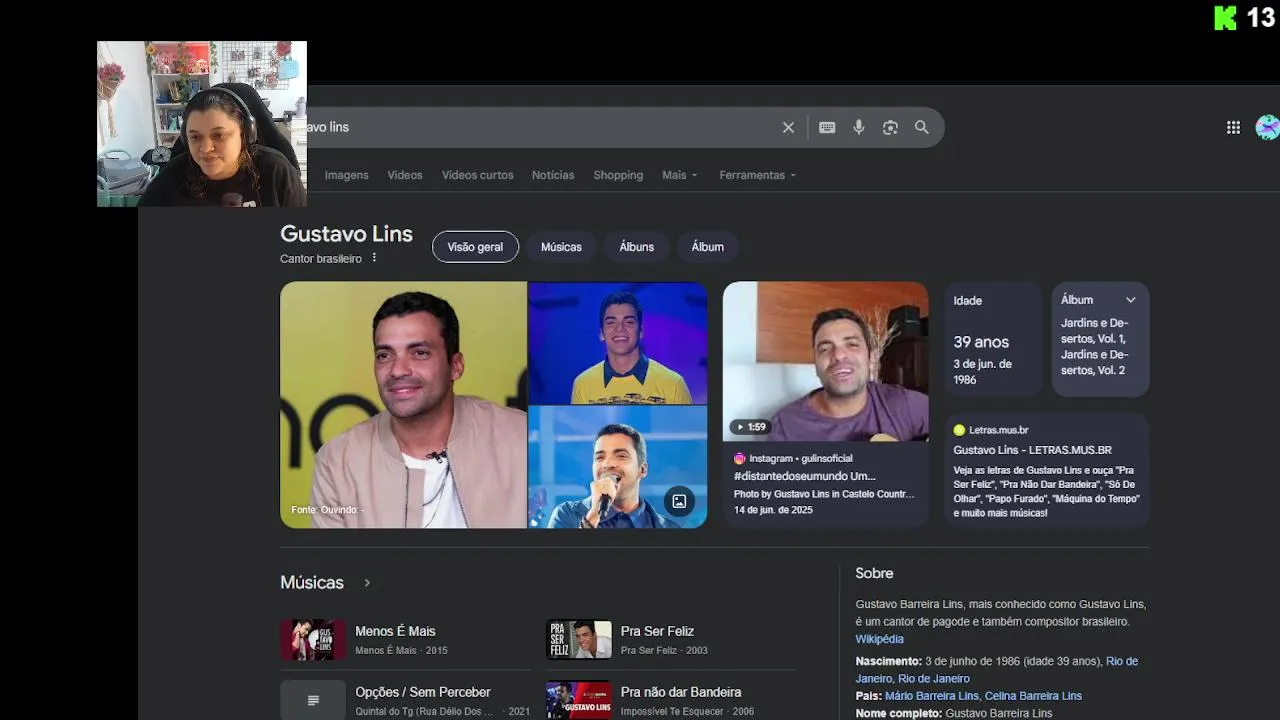Open the account avatar
1280x720 pixels.
(x=1268, y=128)
